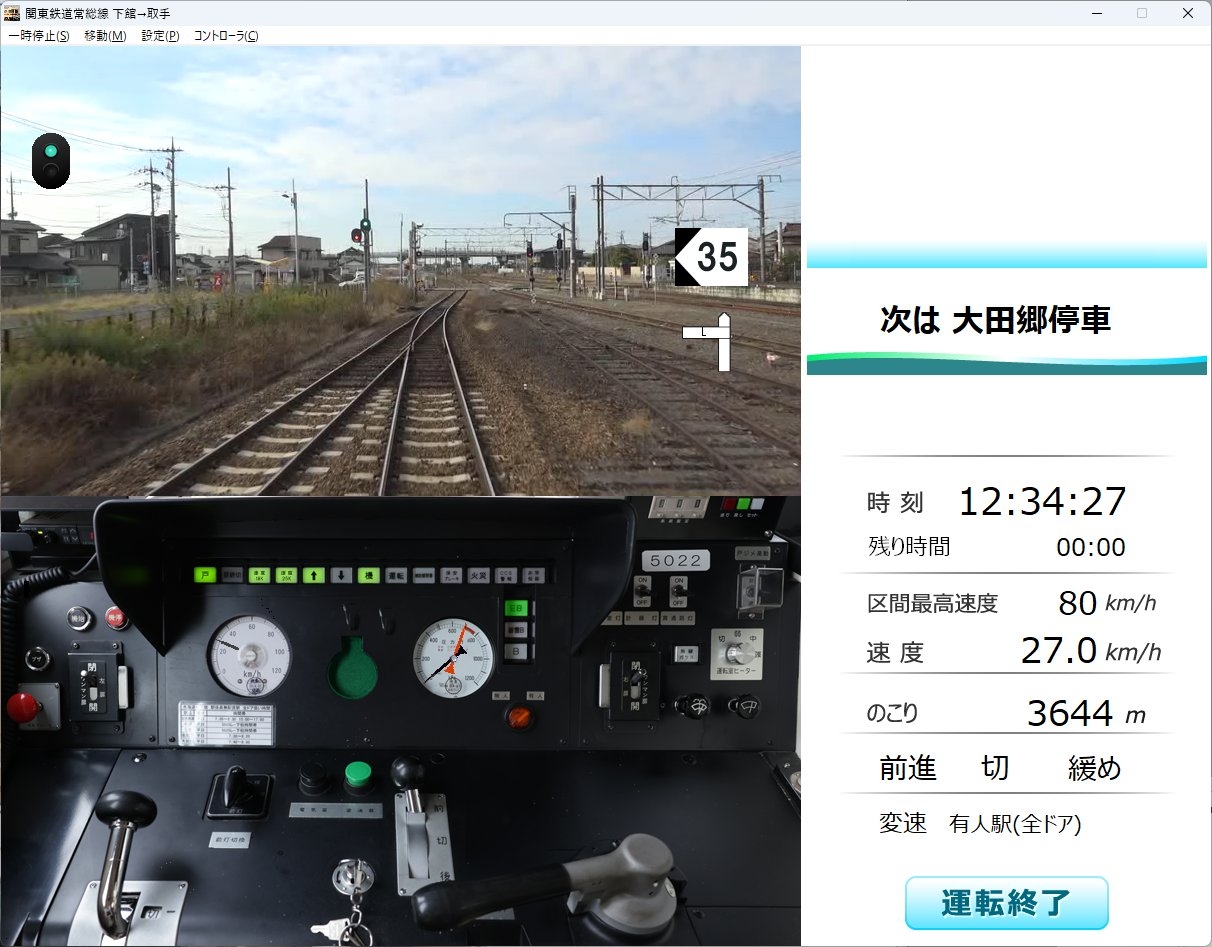Click the 次は 大田郷停車 announcement
This screenshot has width=1212, height=947.
[x=995, y=320]
